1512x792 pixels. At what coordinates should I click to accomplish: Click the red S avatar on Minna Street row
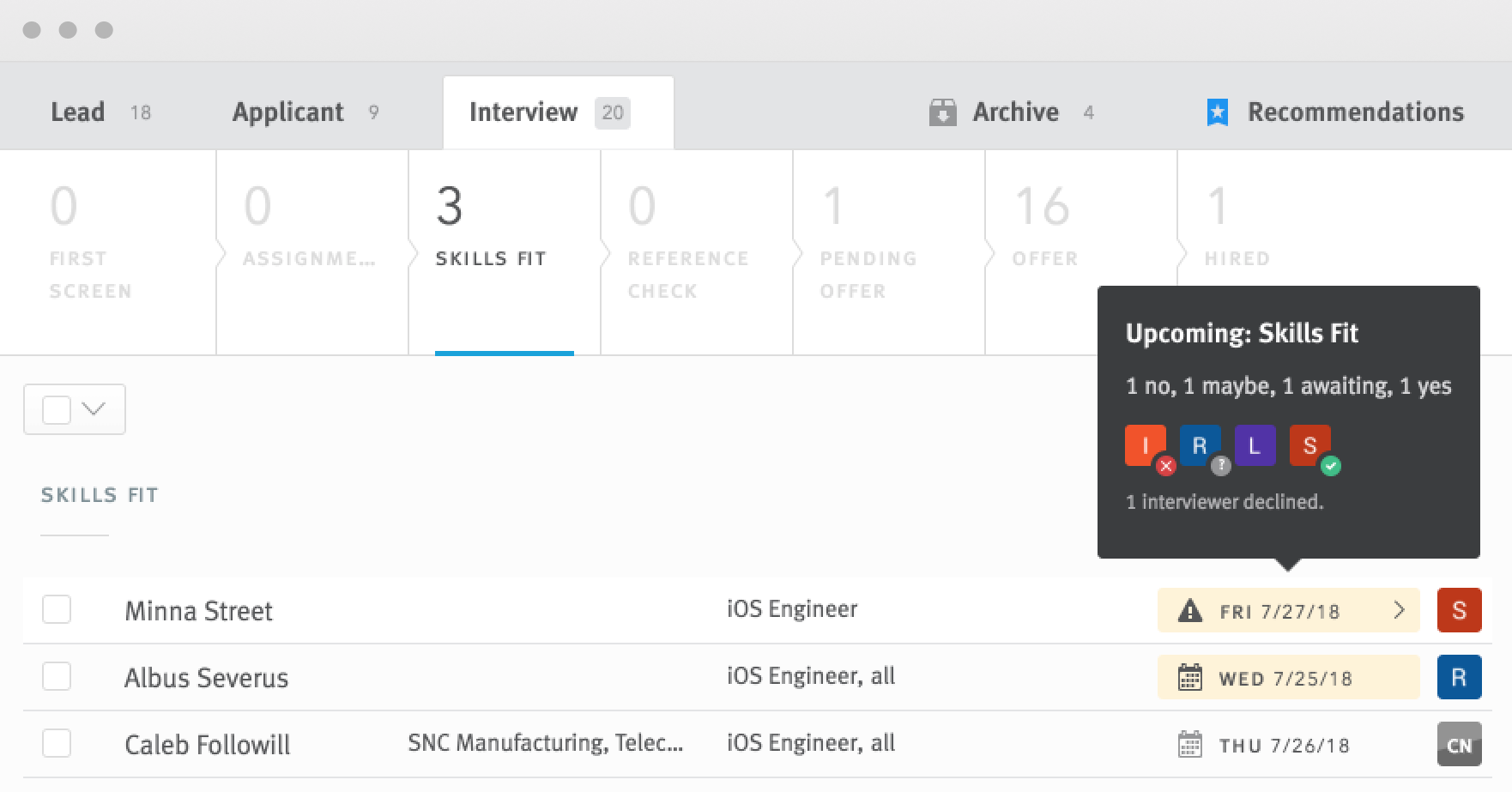click(x=1459, y=610)
